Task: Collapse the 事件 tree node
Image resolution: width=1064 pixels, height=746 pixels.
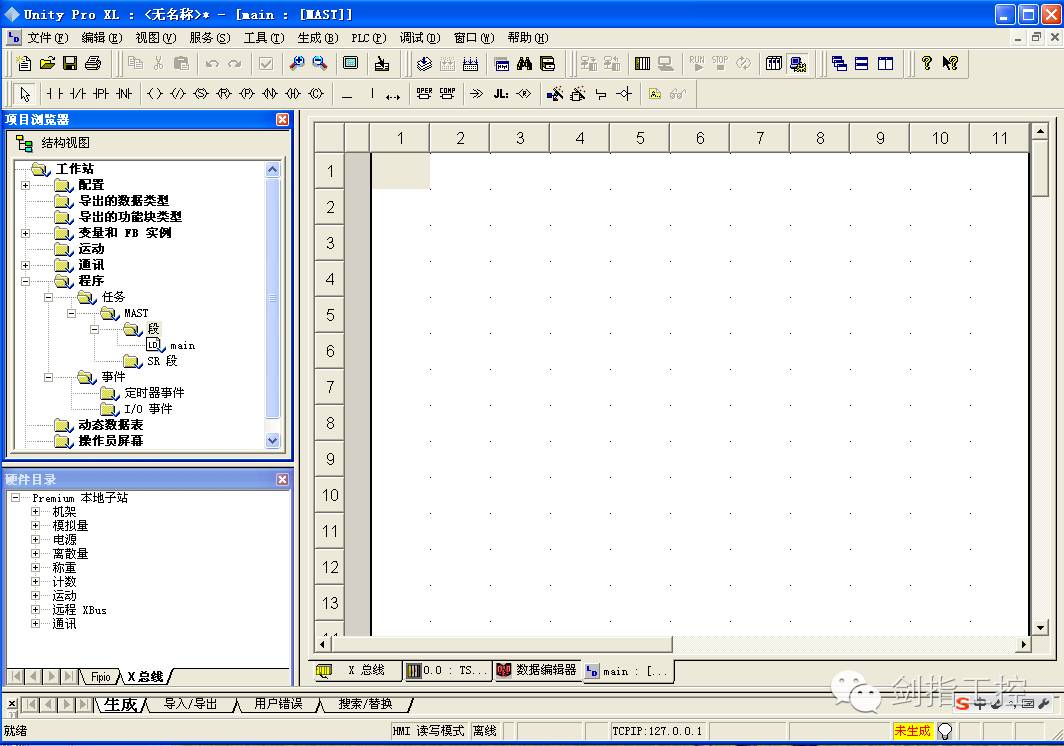Action: (x=48, y=377)
